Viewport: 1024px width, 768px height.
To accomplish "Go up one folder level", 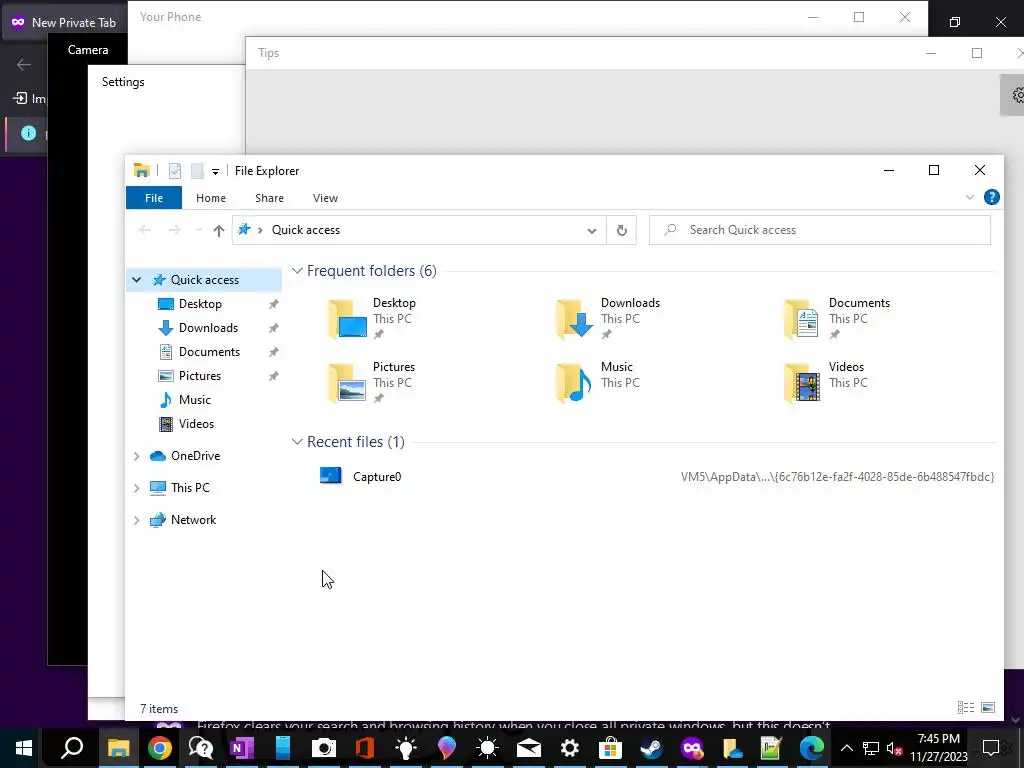I will (x=219, y=230).
